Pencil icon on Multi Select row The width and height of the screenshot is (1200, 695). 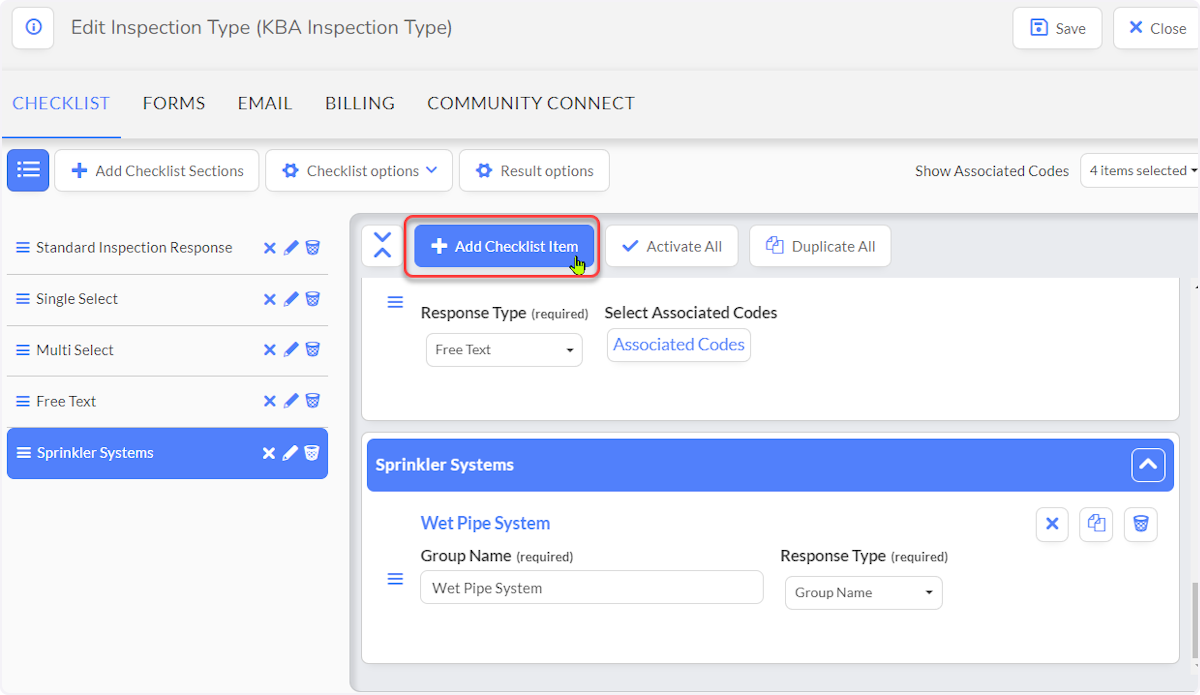[291, 350]
